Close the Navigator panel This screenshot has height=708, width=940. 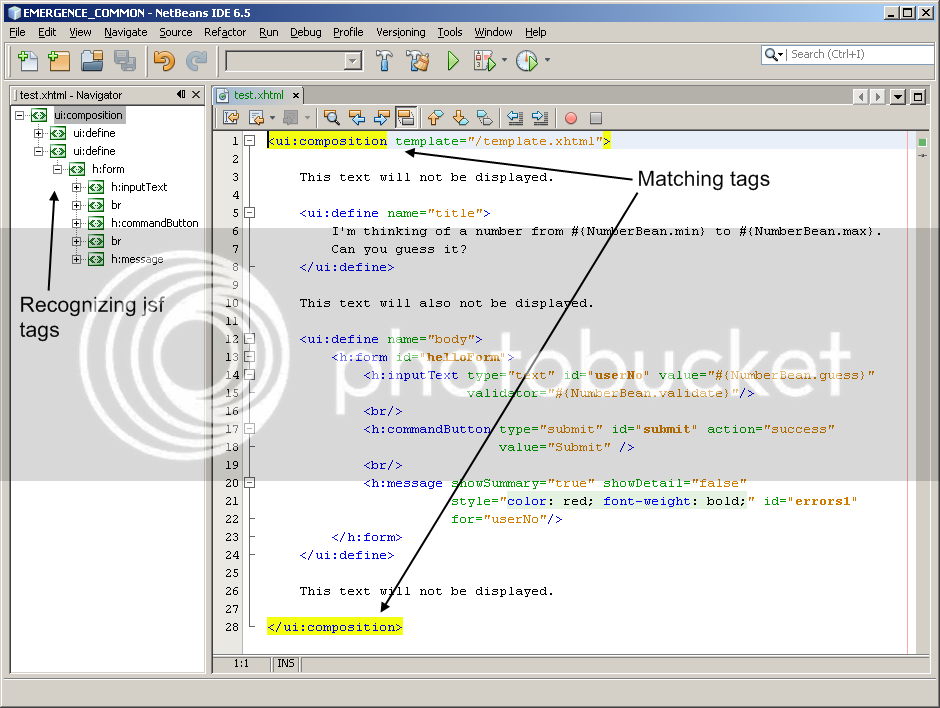coord(196,95)
